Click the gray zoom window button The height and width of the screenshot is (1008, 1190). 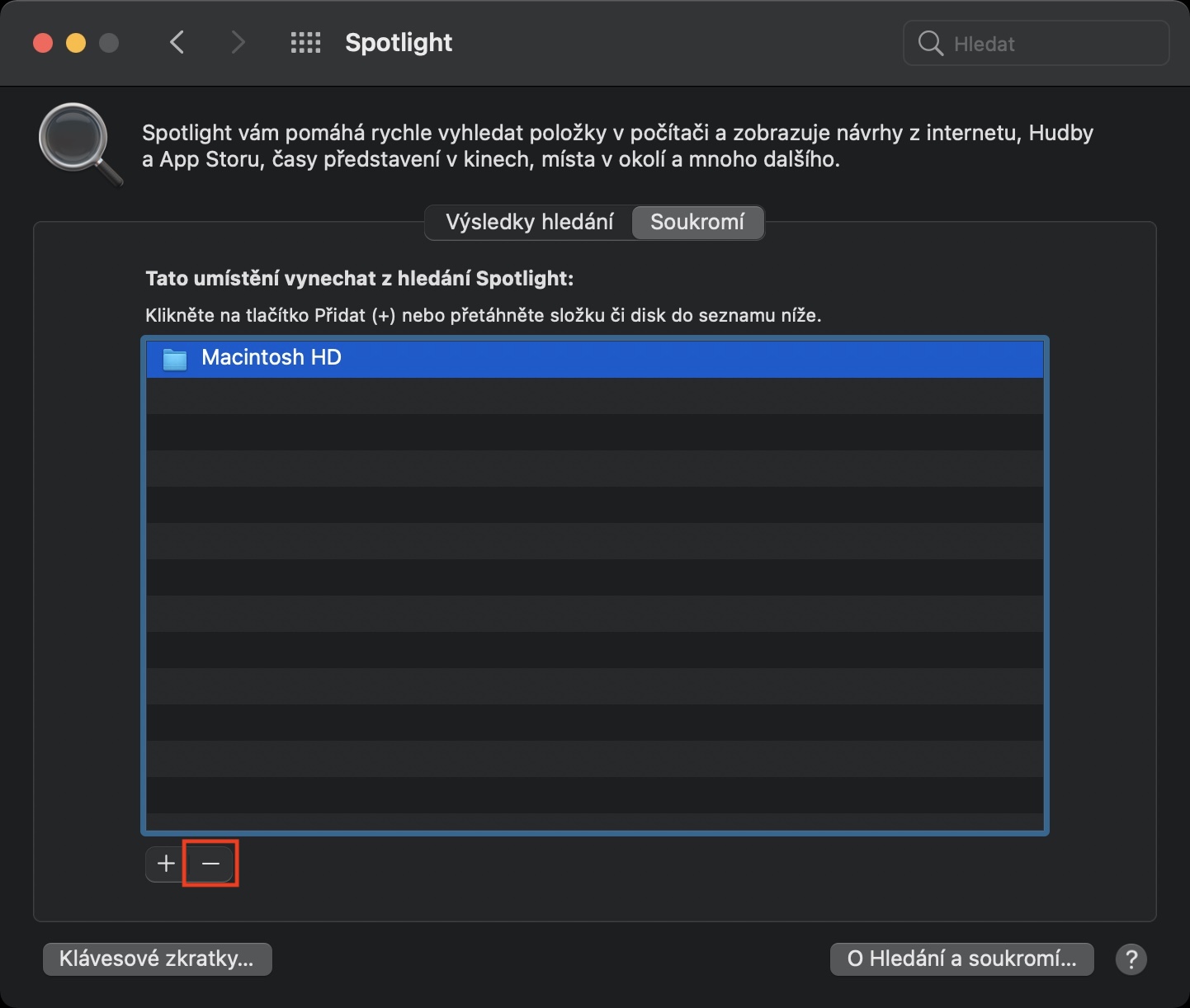(x=109, y=43)
